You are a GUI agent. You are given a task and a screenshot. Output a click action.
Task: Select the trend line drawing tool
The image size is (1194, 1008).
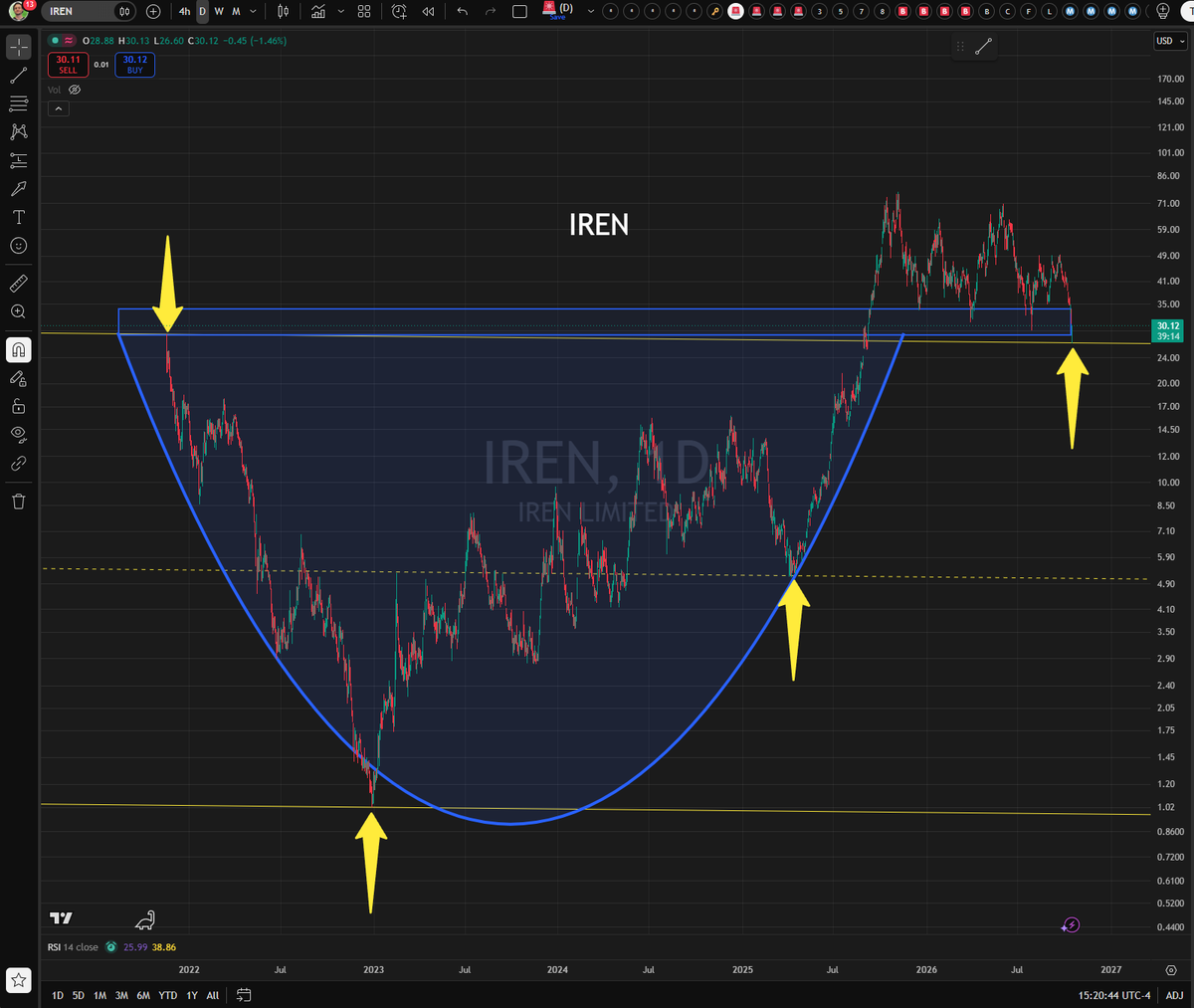click(19, 76)
